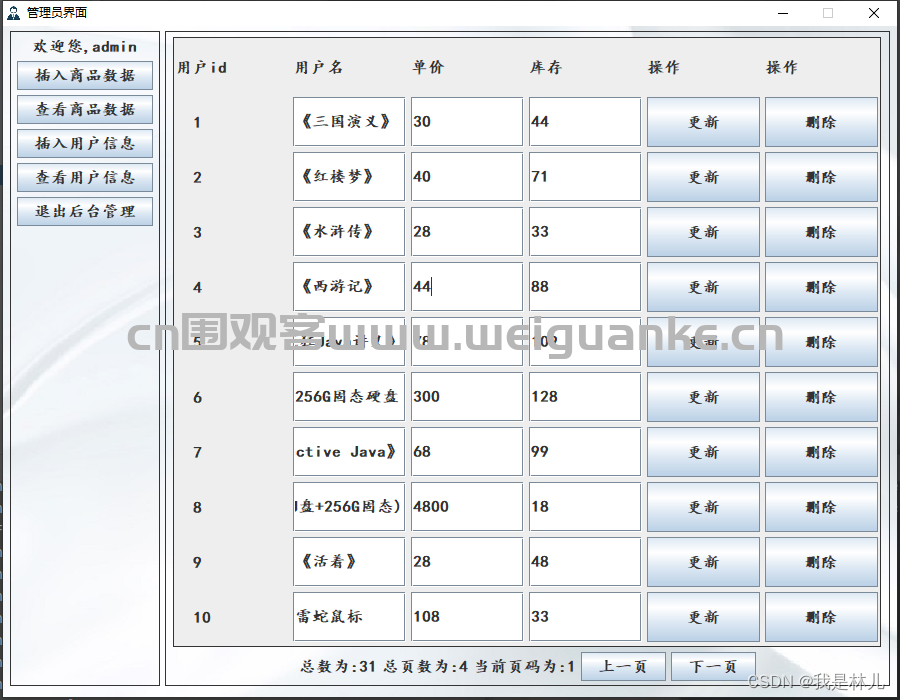900x700 pixels.
Task: Update row 3 《水浒传》
Action: coord(703,232)
